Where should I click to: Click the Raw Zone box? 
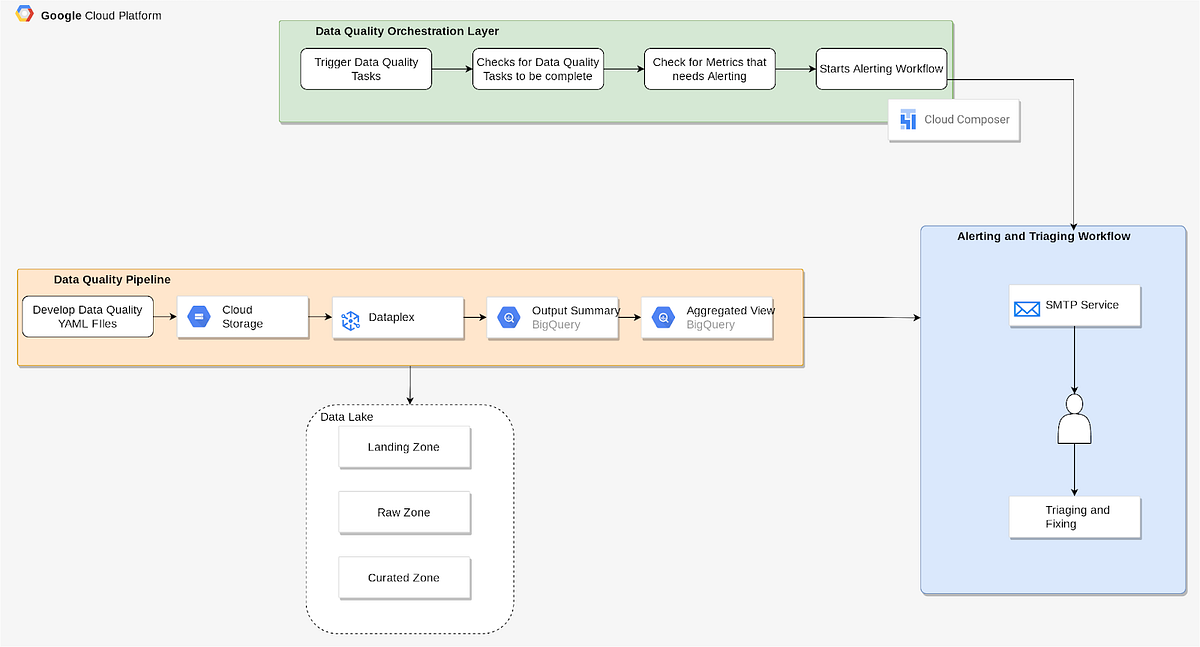point(404,512)
